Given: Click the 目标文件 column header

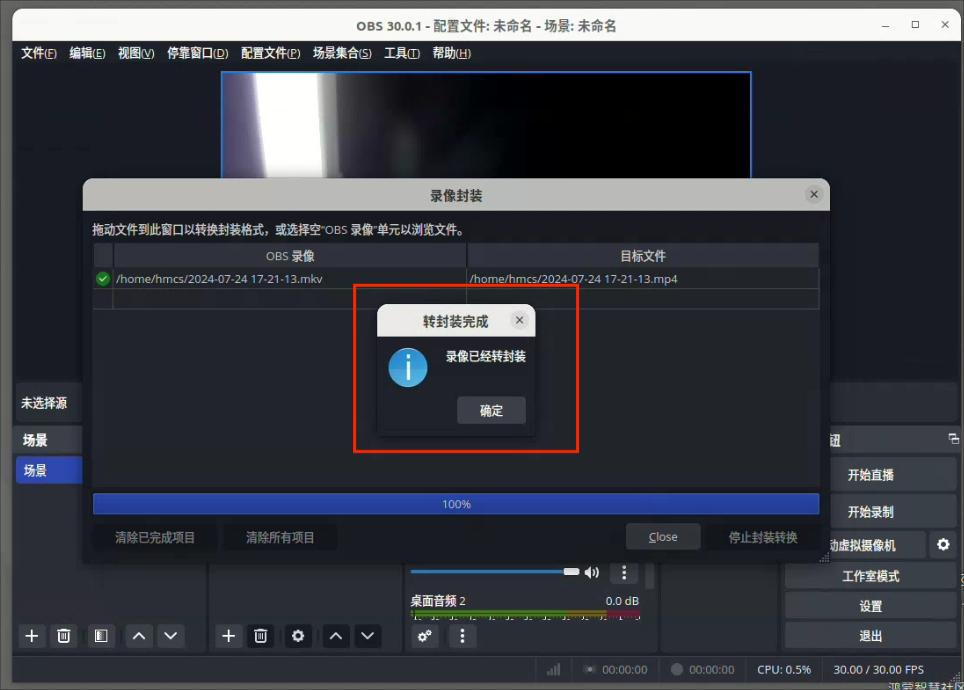Looking at the screenshot, I should 643,256.
